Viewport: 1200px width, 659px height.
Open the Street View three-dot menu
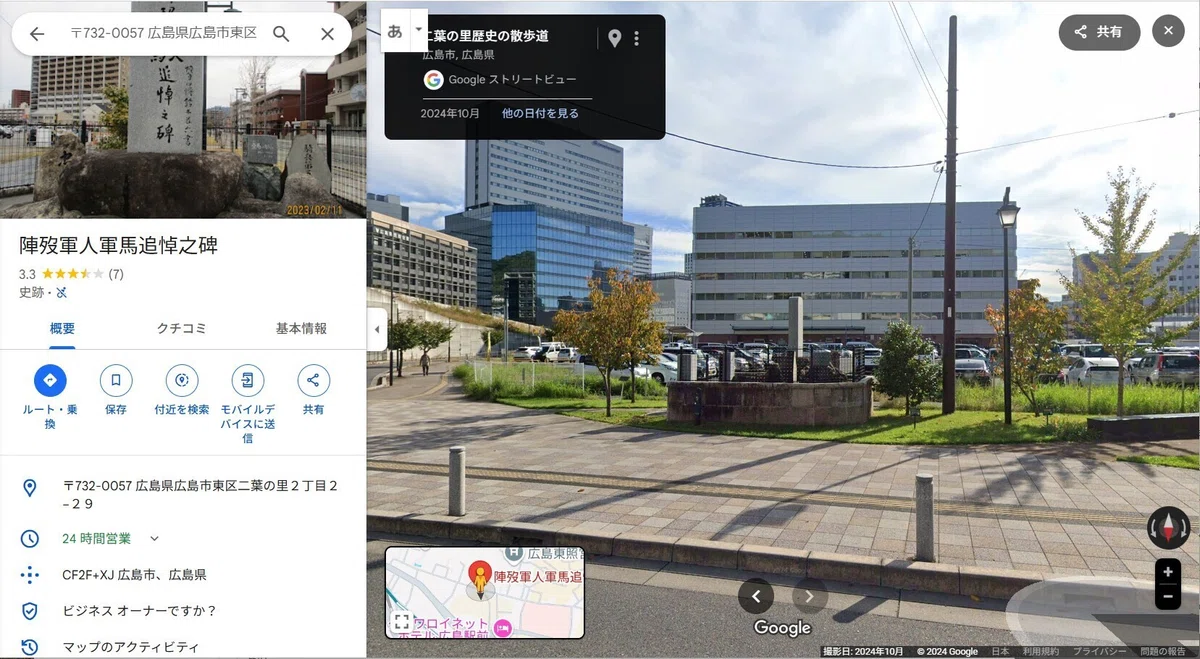click(637, 39)
